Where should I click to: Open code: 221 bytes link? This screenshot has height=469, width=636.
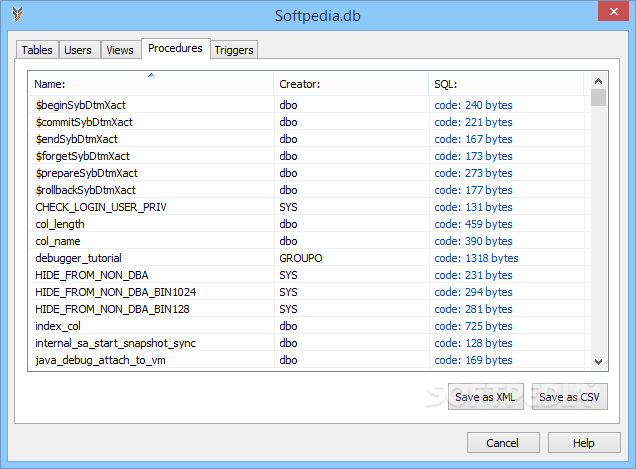[473, 122]
